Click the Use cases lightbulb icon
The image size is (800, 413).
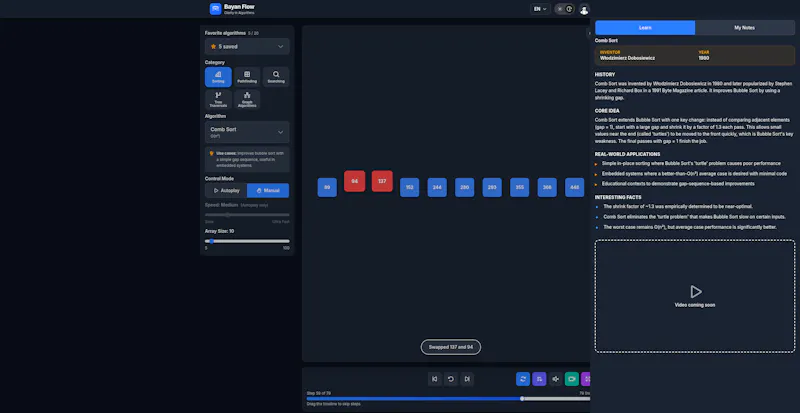(x=212, y=153)
